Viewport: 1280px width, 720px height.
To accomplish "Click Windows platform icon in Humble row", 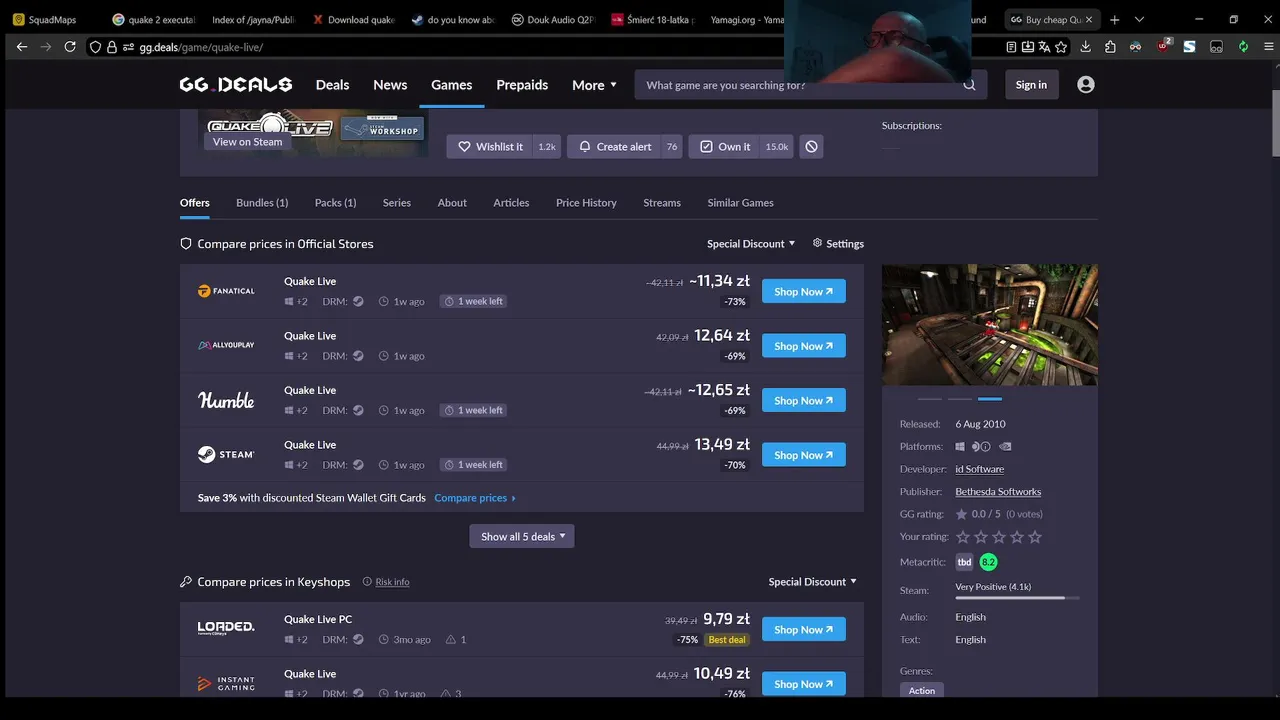I will (x=289, y=410).
